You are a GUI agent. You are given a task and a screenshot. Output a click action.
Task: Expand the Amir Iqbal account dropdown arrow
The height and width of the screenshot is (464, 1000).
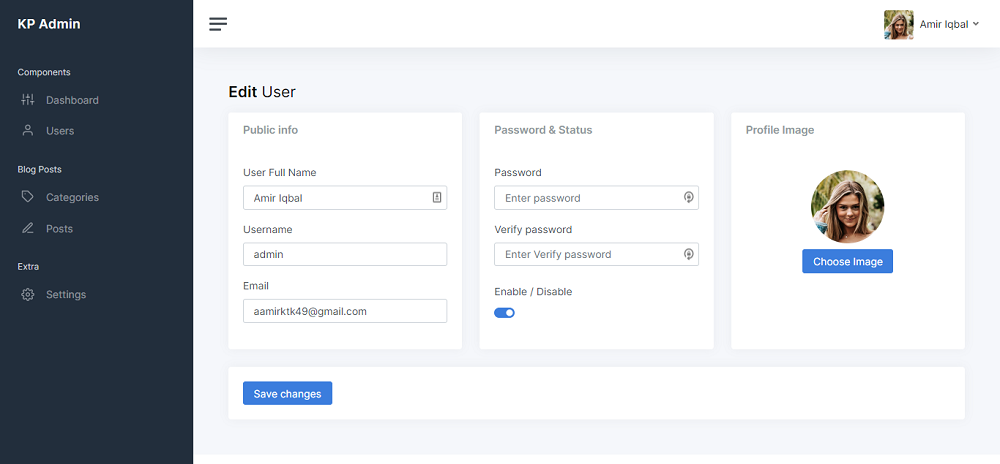(x=976, y=24)
